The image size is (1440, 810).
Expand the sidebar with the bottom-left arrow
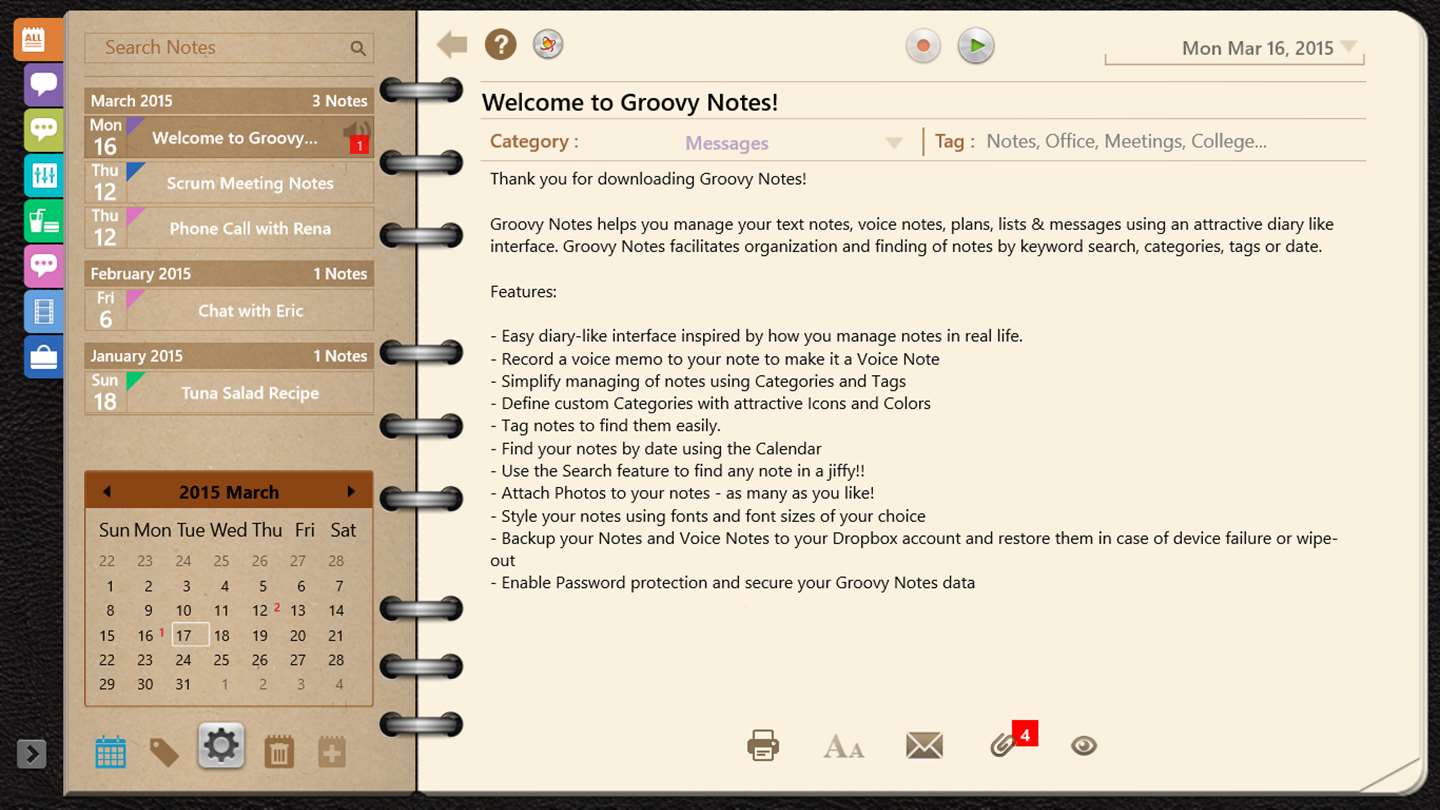[31, 753]
